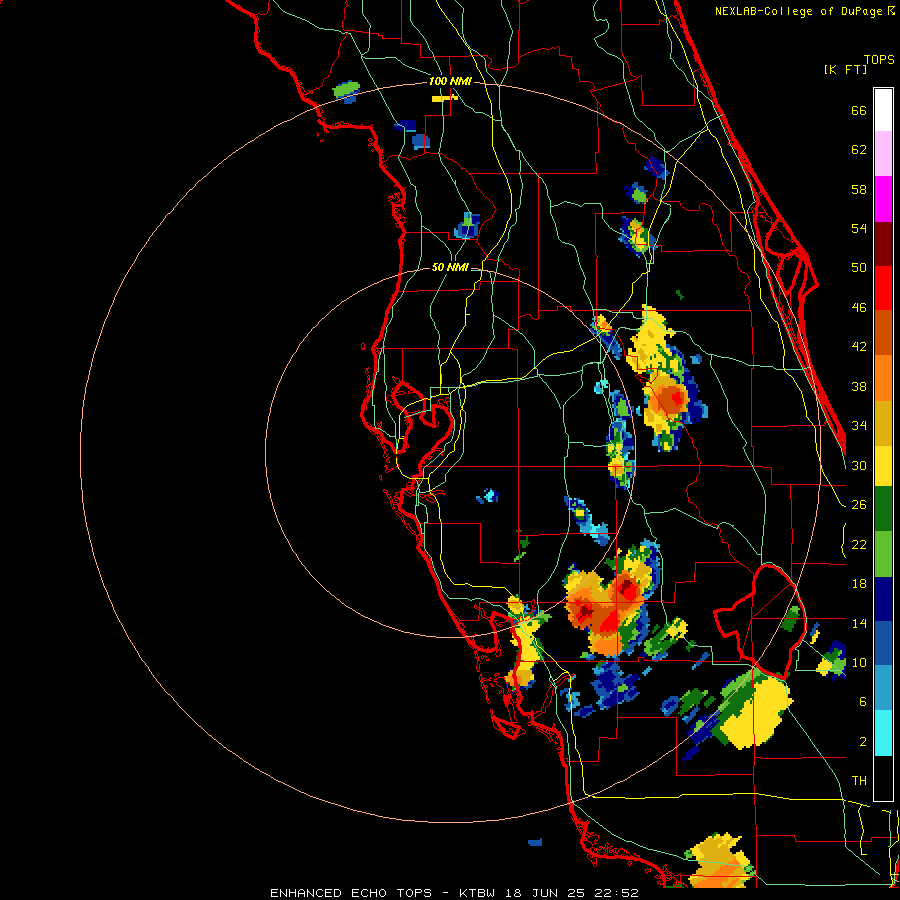The height and width of the screenshot is (900, 900).
Task: Click the light green legend swatch
Action: coord(883,554)
